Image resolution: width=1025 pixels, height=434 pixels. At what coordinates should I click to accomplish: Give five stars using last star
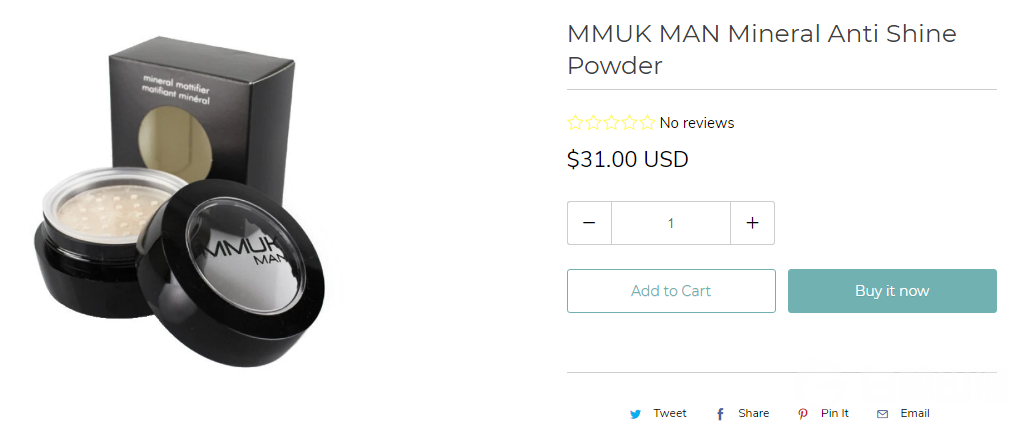click(x=647, y=123)
